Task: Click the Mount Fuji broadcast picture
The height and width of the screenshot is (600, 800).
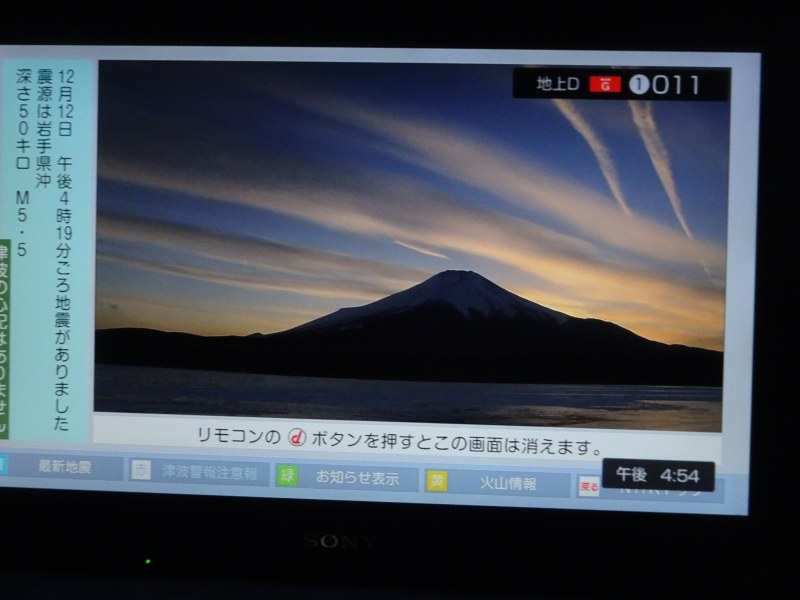Action: pos(411,245)
